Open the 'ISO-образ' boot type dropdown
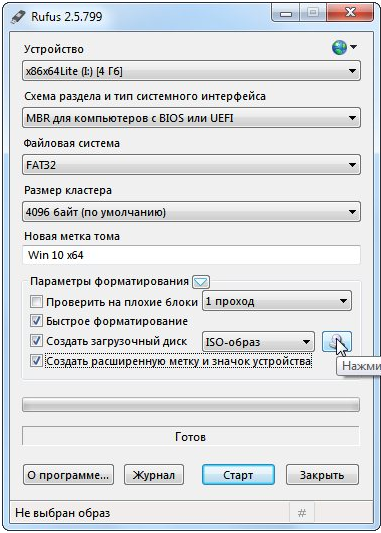This screenshot has width=381, height=533. pos(258,342)
